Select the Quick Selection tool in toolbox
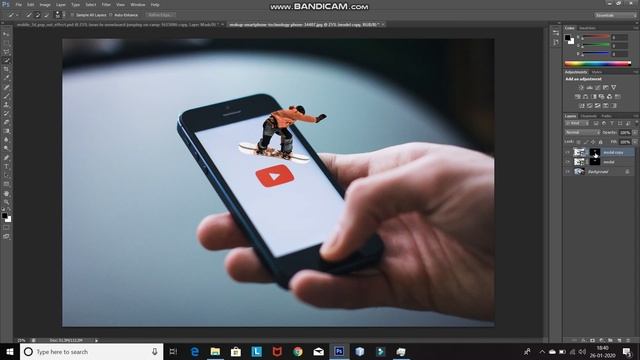The height and width of the screenshot is (360, 640). (x=6, y=61)
